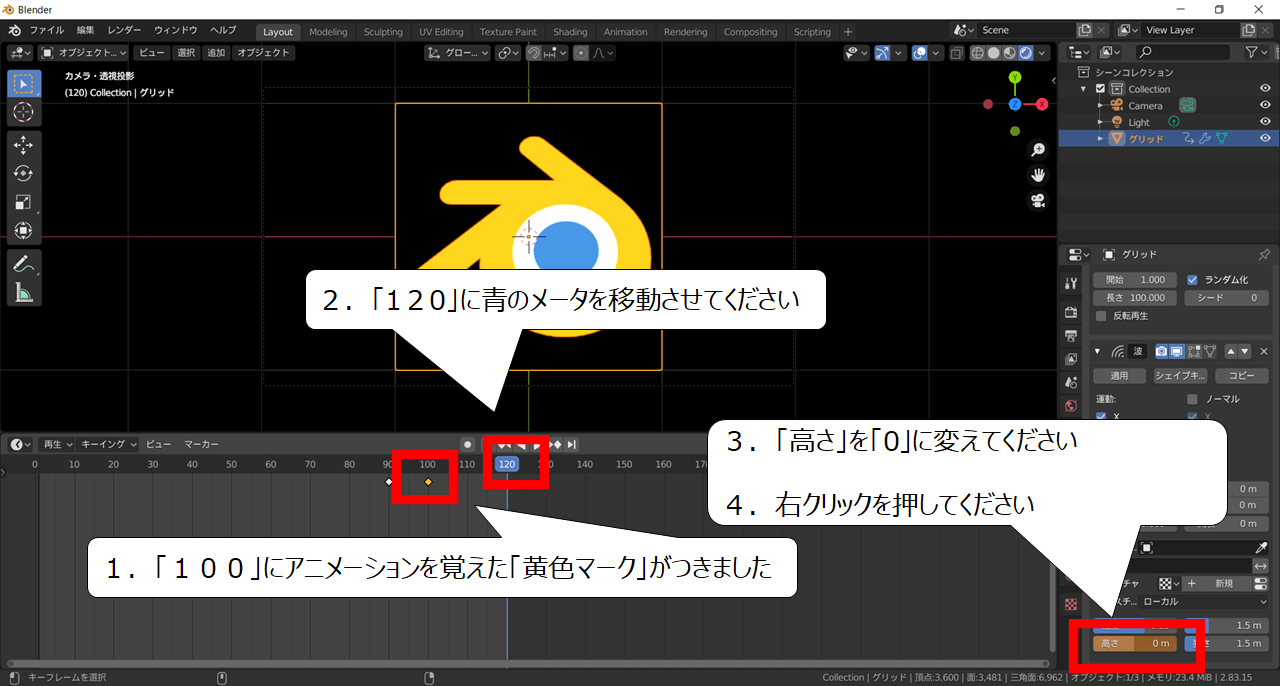This screenshot has width=1280, height=686.
Task: Remove the 波 modifier with X
Action: [x=1263, y=351]
